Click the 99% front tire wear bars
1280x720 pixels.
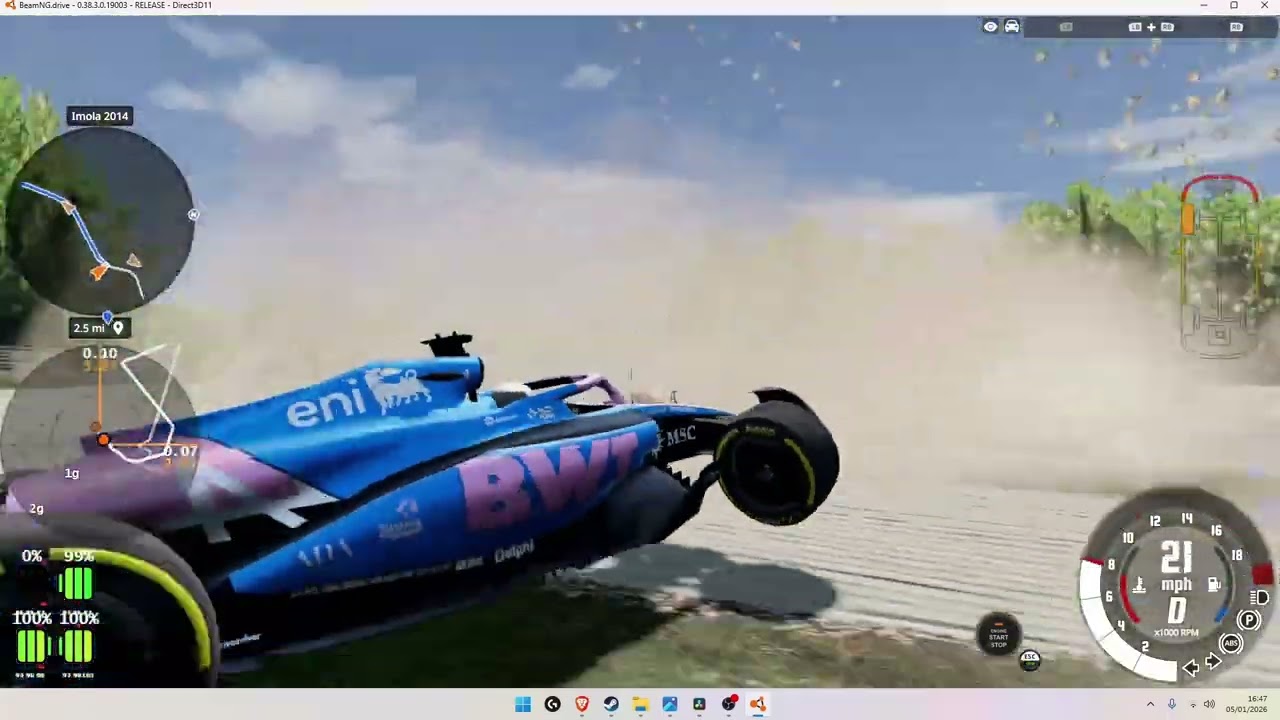tap(75, 583)
